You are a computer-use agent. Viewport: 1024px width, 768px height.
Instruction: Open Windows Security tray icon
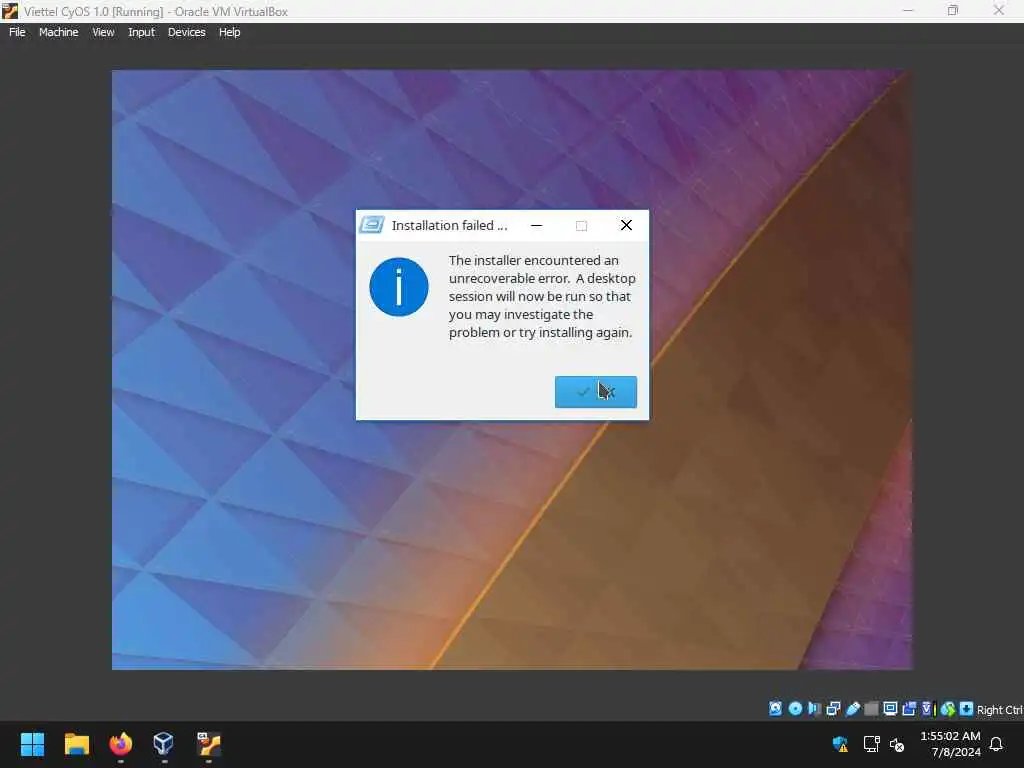click(840, 744)
